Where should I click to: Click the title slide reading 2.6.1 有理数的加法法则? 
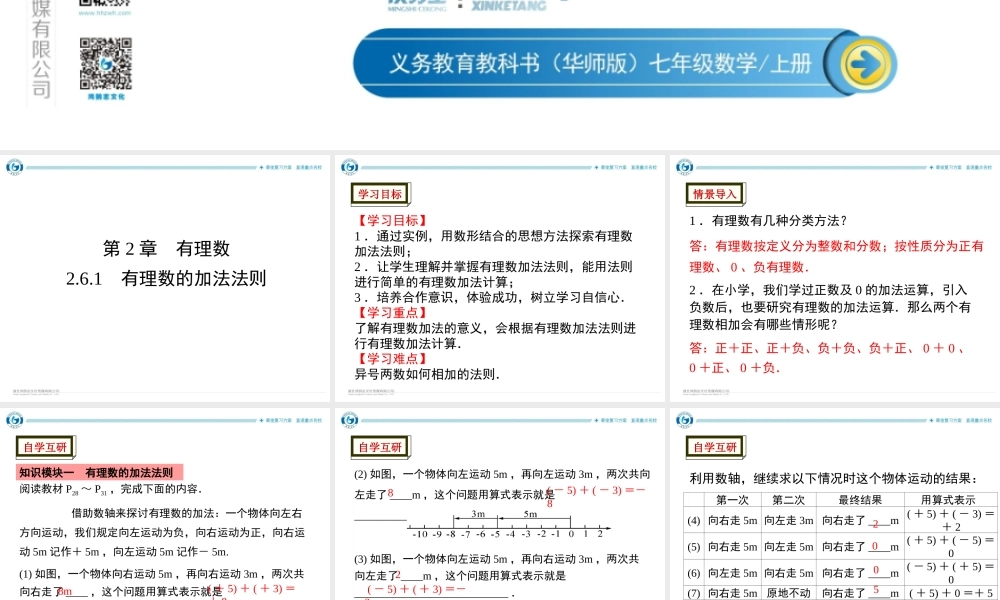(166, 280)
